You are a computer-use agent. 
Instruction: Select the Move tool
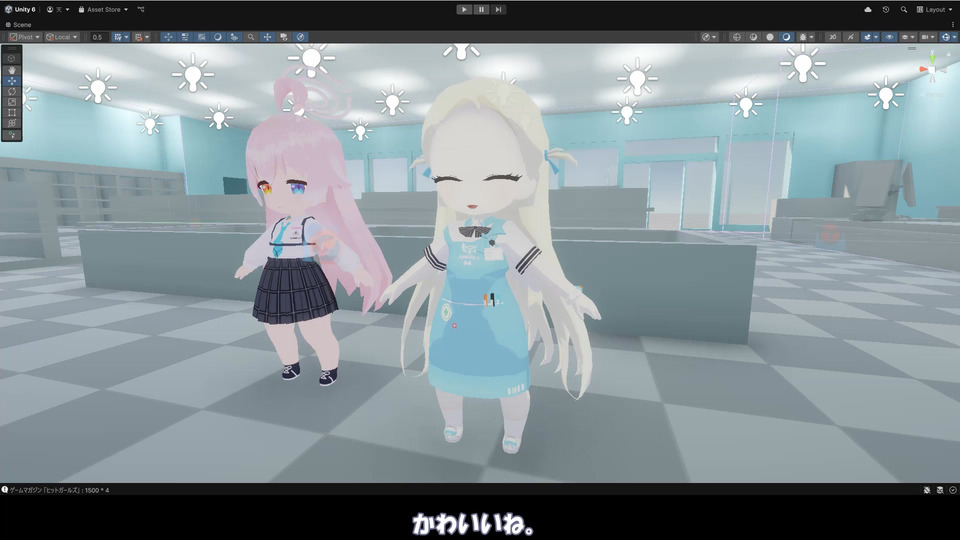[12, 81]
